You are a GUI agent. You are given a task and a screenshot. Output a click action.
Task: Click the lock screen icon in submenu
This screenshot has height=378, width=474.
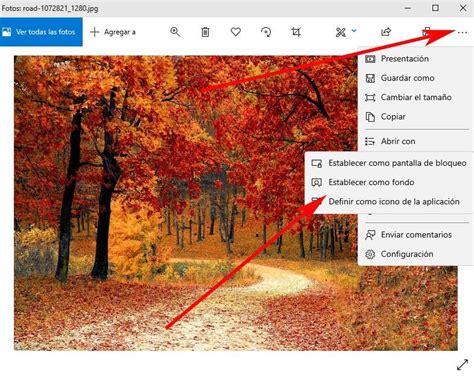point(316,163)
